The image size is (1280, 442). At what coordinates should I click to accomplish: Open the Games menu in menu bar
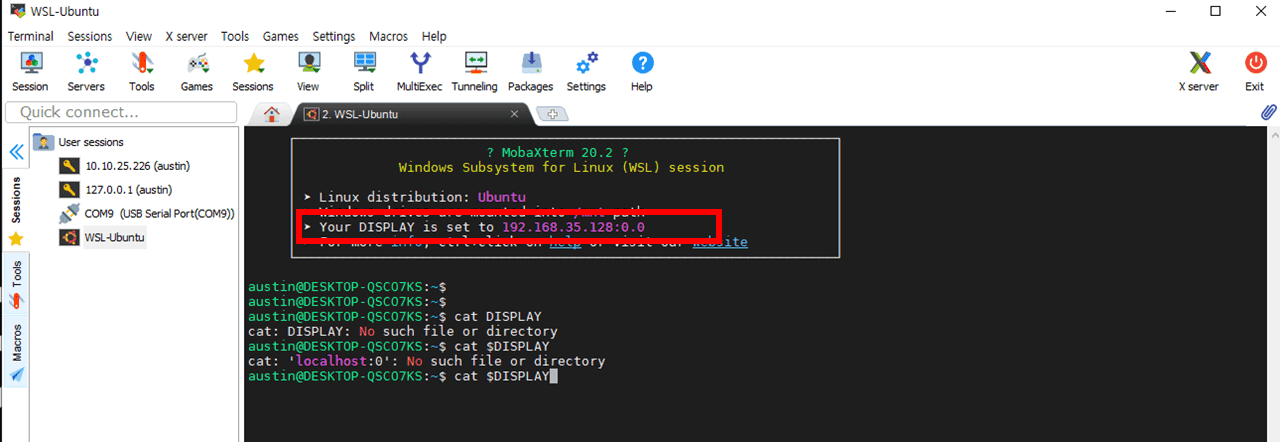(281, 36)
